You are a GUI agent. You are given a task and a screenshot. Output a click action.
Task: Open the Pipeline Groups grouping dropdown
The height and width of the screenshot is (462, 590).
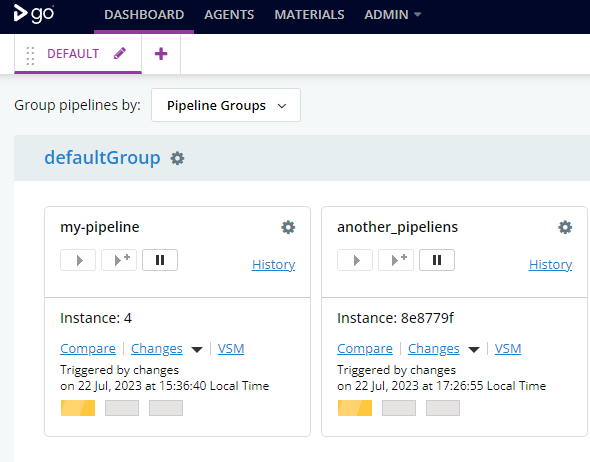point(226,105)
